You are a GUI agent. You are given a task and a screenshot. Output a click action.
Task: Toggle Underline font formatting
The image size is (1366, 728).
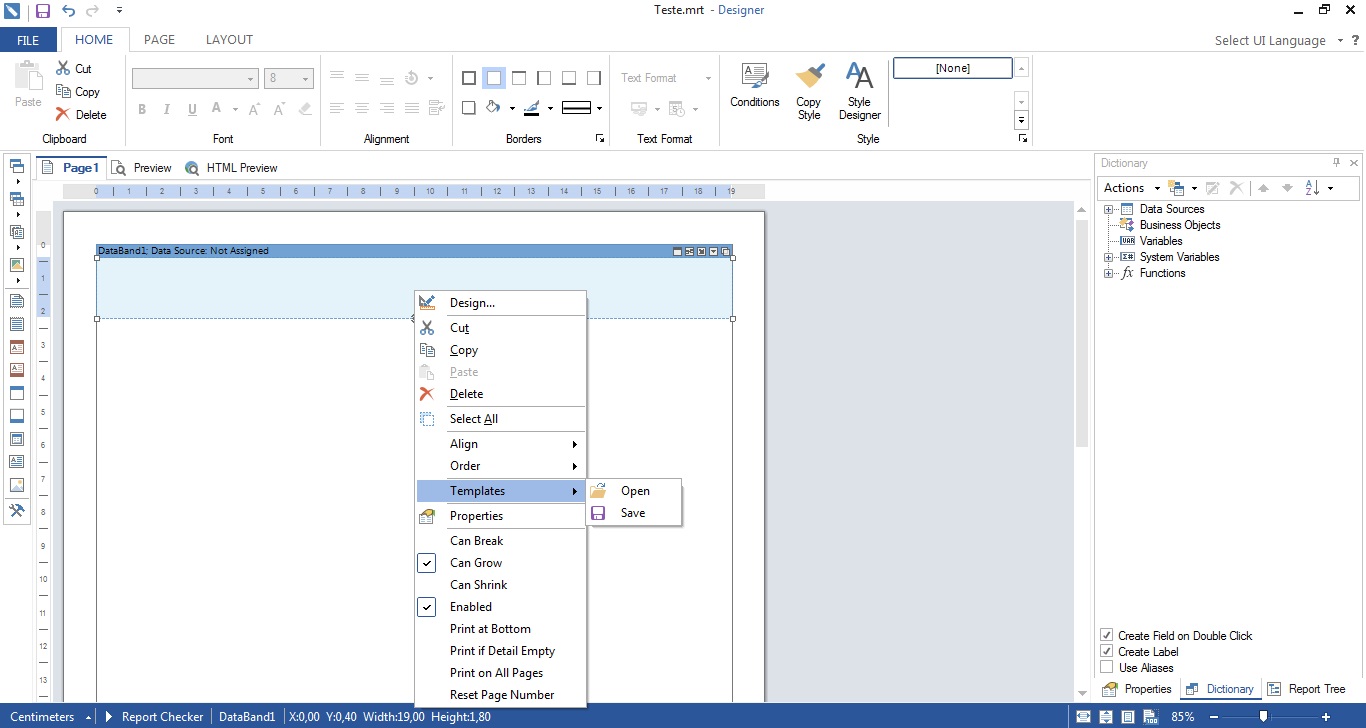coord(191,109)
